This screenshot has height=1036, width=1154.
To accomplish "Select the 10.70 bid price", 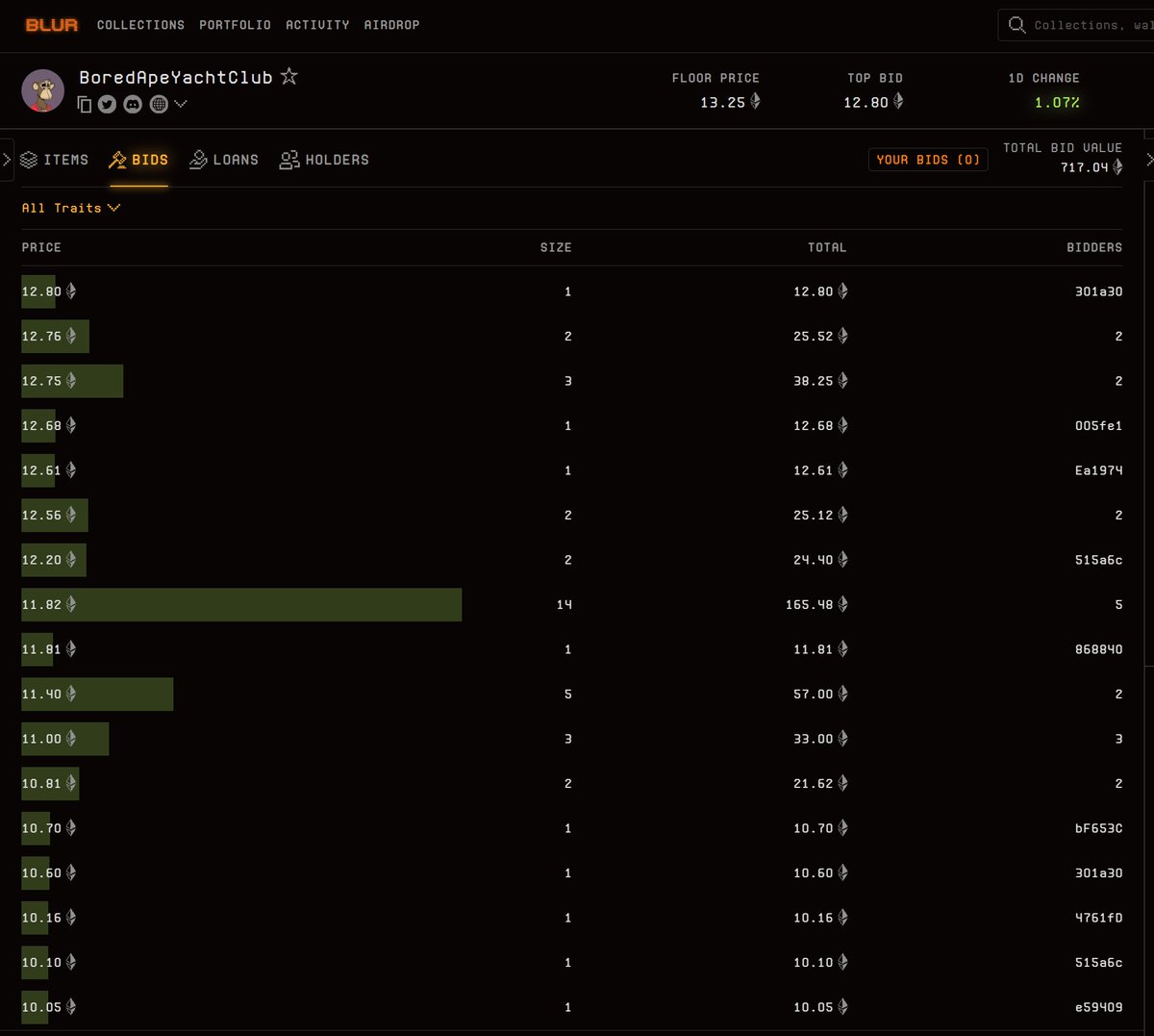I will pos(41,828).
